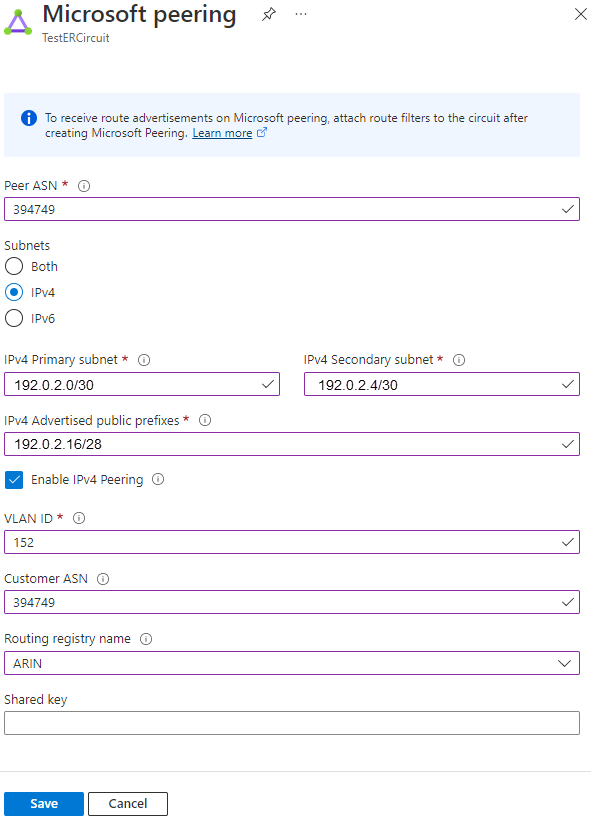Cancel the peering changes

(x=127, y=803)
